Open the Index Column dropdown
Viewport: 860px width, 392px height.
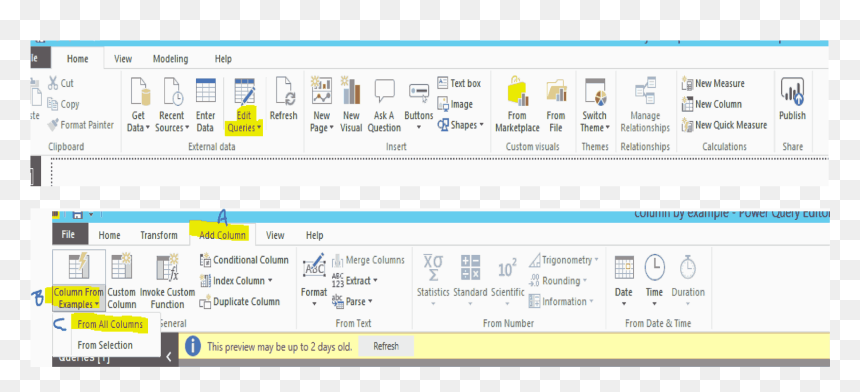[x=236, y=281]
